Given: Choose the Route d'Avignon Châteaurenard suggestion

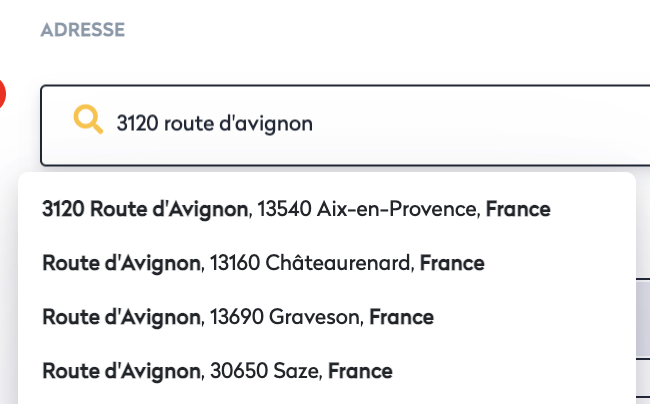Looking at the screenshot, I should (x=263, y=264).
